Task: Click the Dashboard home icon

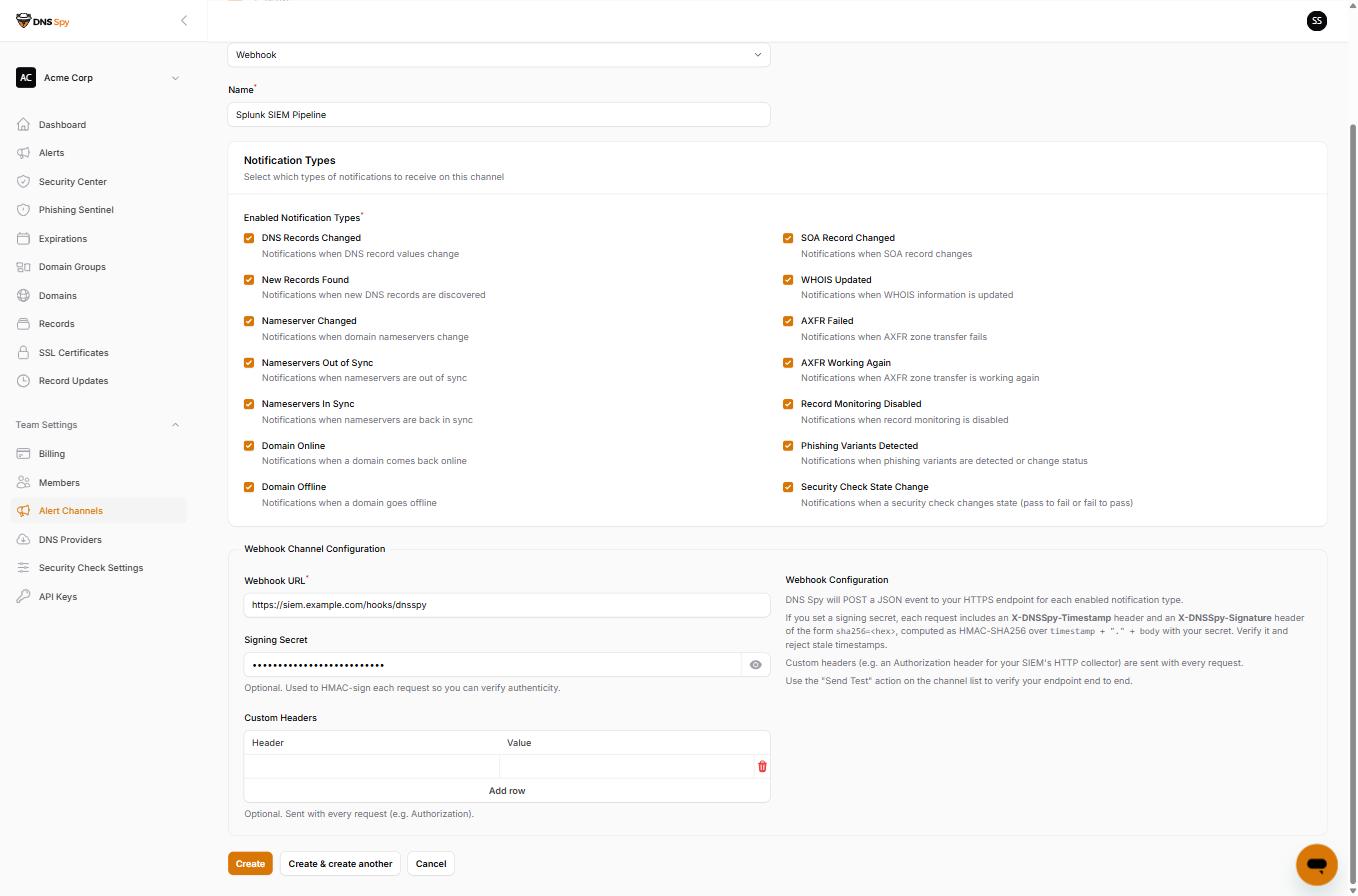Action: pyautogui.click(x=23, y=125)
